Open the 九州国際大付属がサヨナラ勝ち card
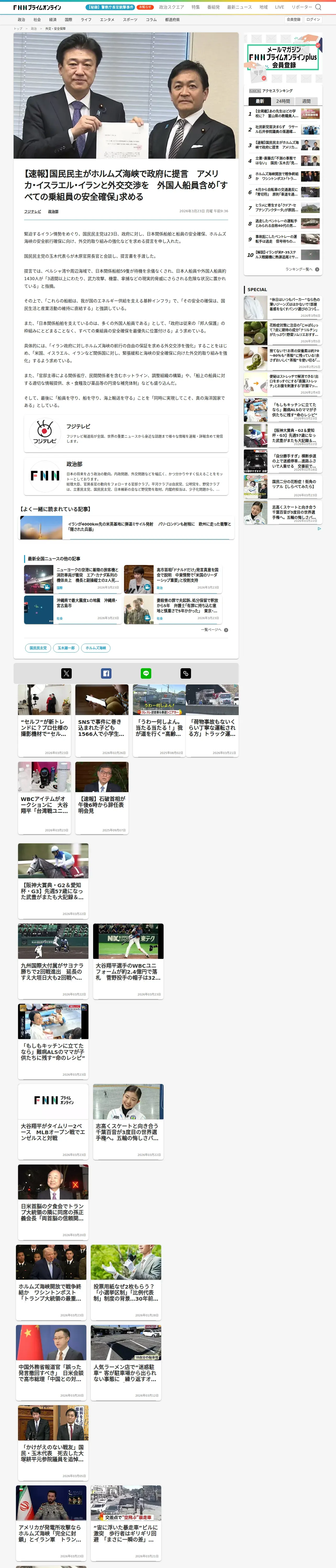This screenshot has width=336, height=1568. [53, 961]
